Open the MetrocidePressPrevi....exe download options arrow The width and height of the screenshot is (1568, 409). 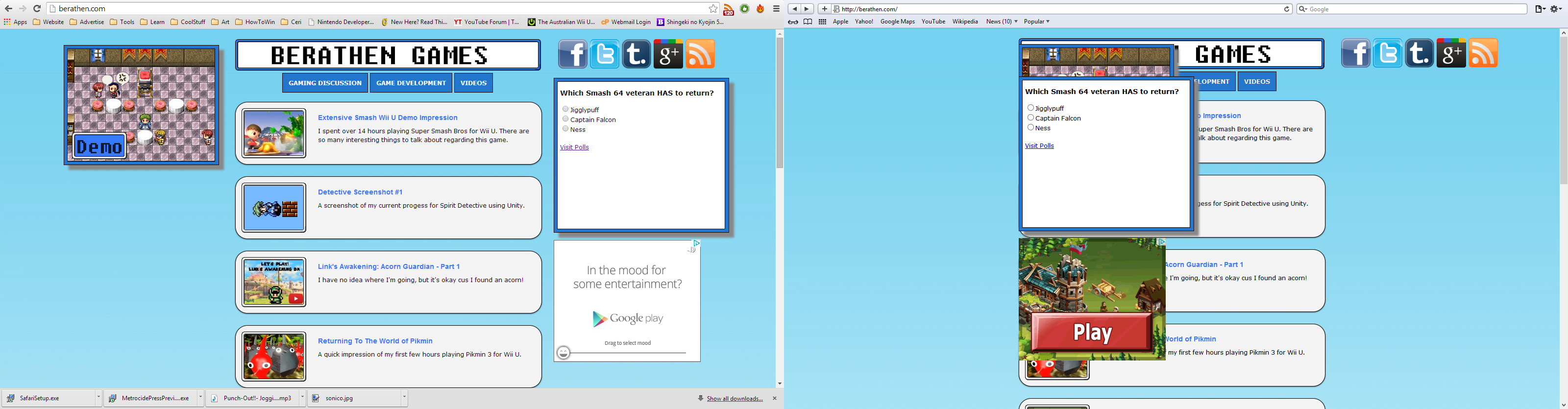[x=200, y=398]
